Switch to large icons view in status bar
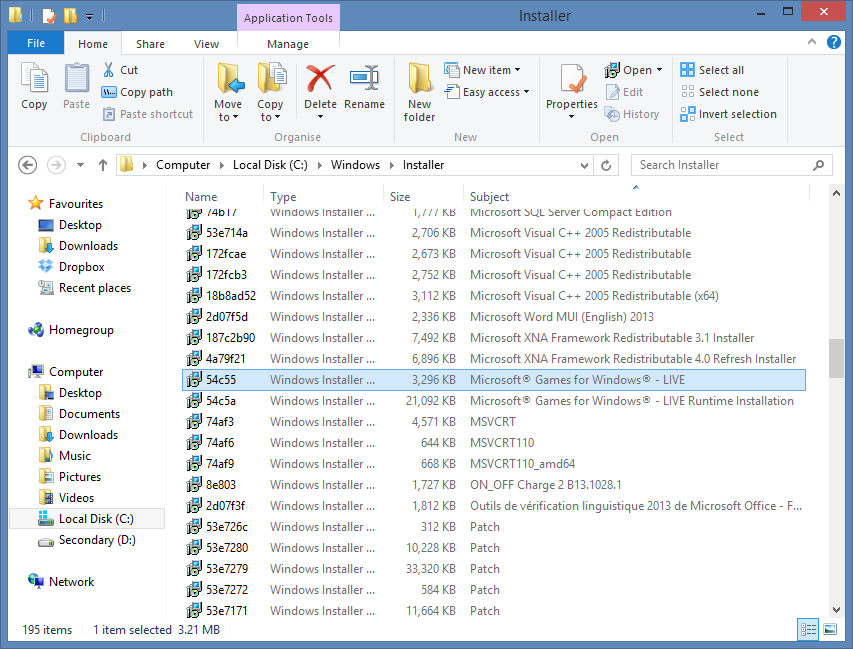 [830, 629]
